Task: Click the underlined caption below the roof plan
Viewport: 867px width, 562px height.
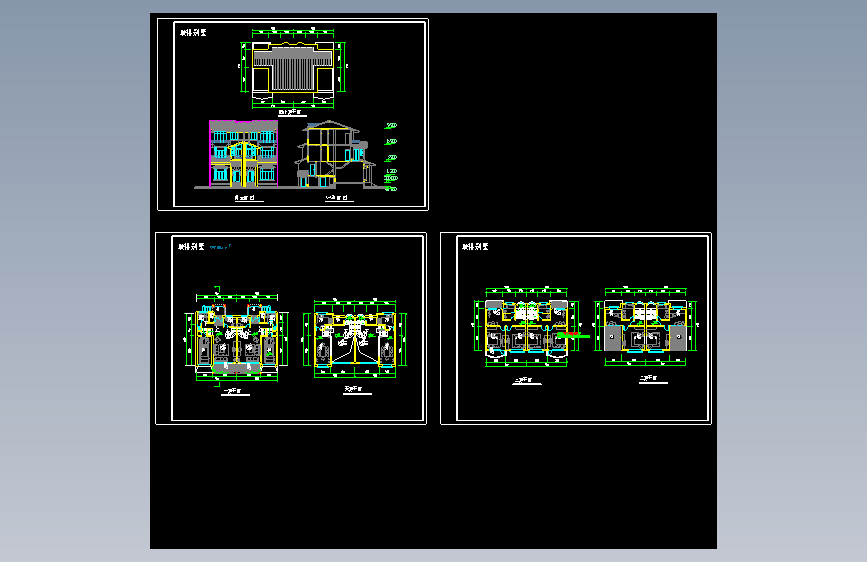Action: 292,113
